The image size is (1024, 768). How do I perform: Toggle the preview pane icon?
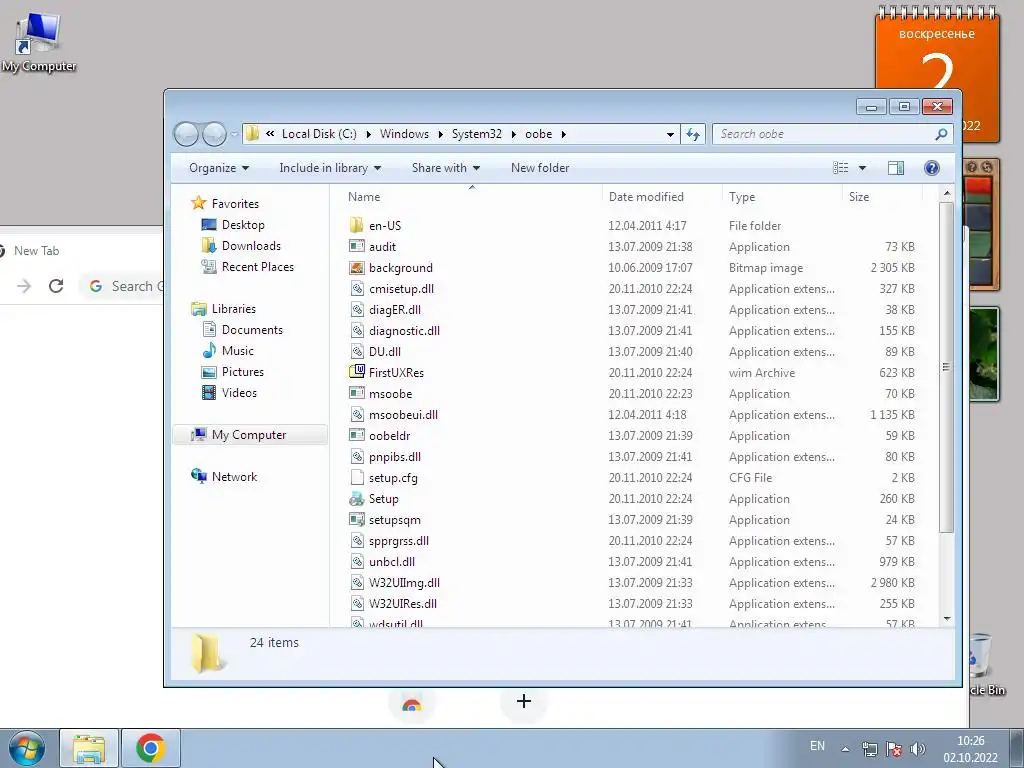896,168
